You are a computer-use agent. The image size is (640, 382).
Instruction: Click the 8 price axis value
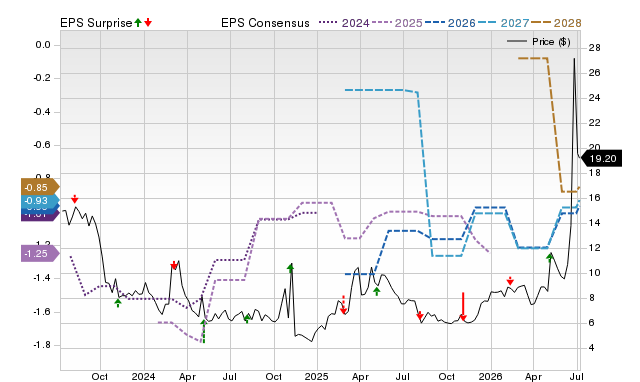coord(592,298)
